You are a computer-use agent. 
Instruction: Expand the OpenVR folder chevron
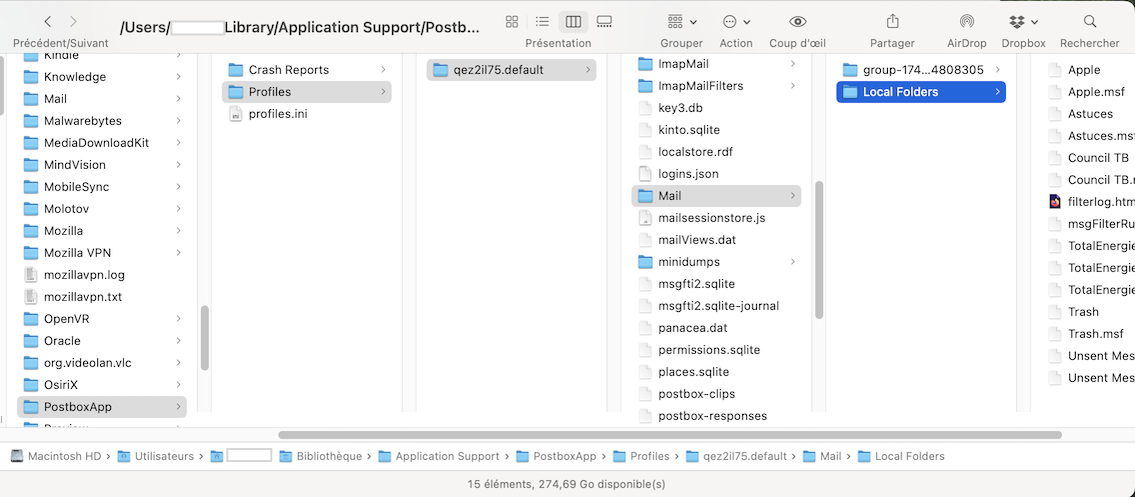tap(178, 318)
